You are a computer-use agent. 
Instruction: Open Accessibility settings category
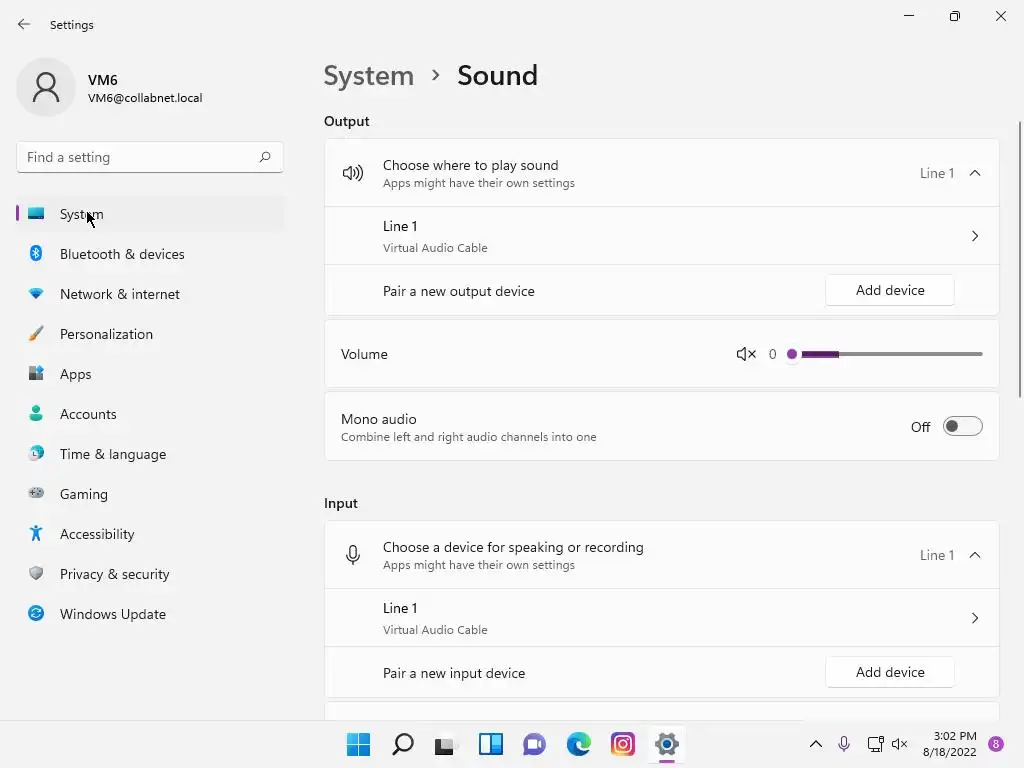(x=97, y=534)
